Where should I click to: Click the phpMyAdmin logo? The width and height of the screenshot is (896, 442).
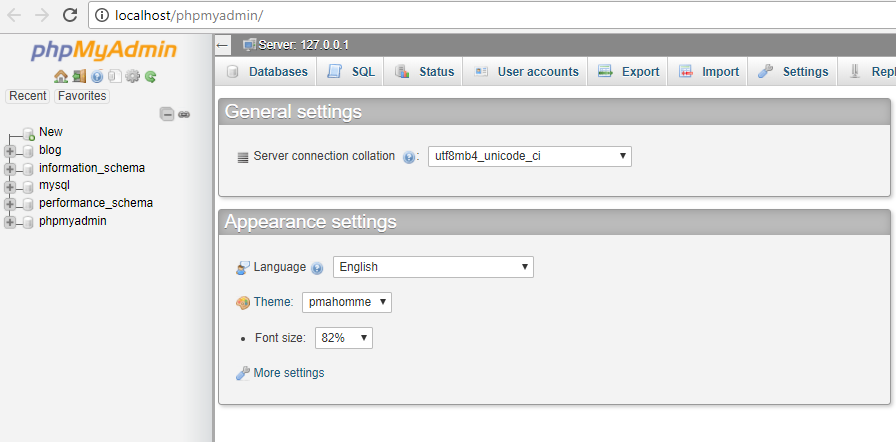[x=104, y=51]
